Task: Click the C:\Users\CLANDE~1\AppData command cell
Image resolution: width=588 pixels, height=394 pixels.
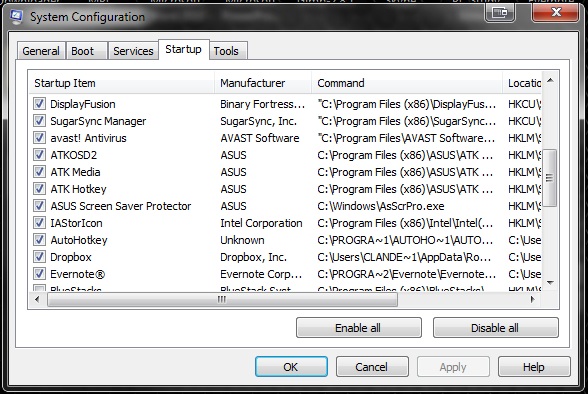Action: coord(404,257)
